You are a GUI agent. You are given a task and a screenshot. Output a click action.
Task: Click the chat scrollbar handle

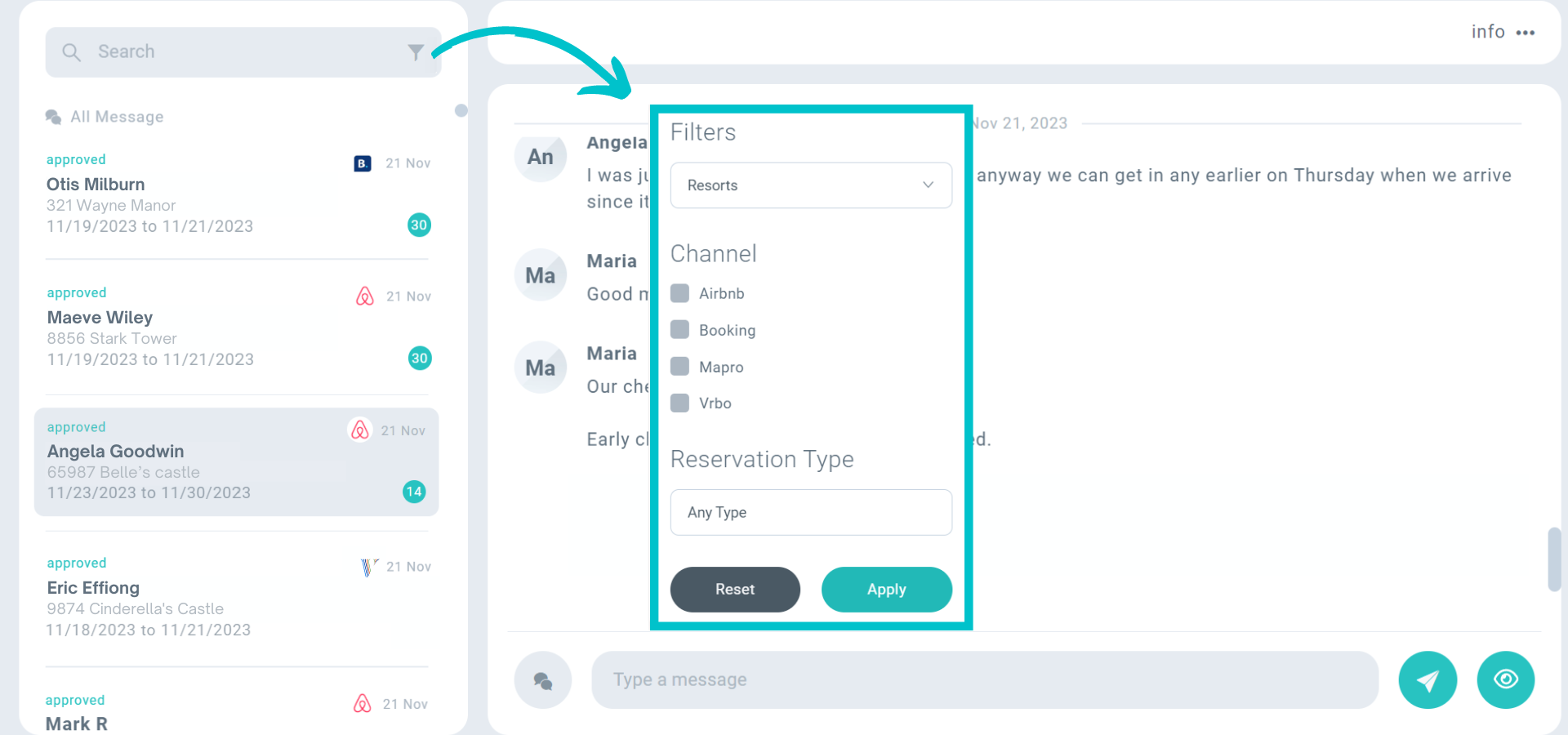1554,559
